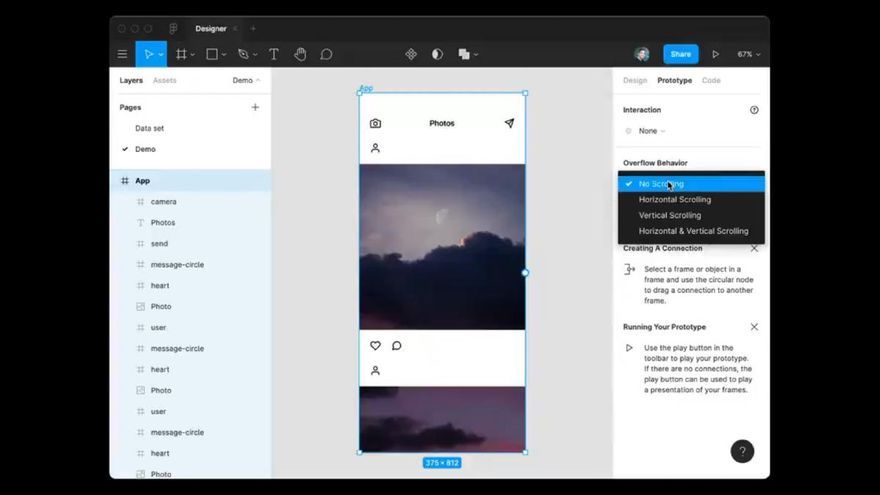880x495 pixels.
Task: Click the contrast Mask icon
Action: point(437,54)
